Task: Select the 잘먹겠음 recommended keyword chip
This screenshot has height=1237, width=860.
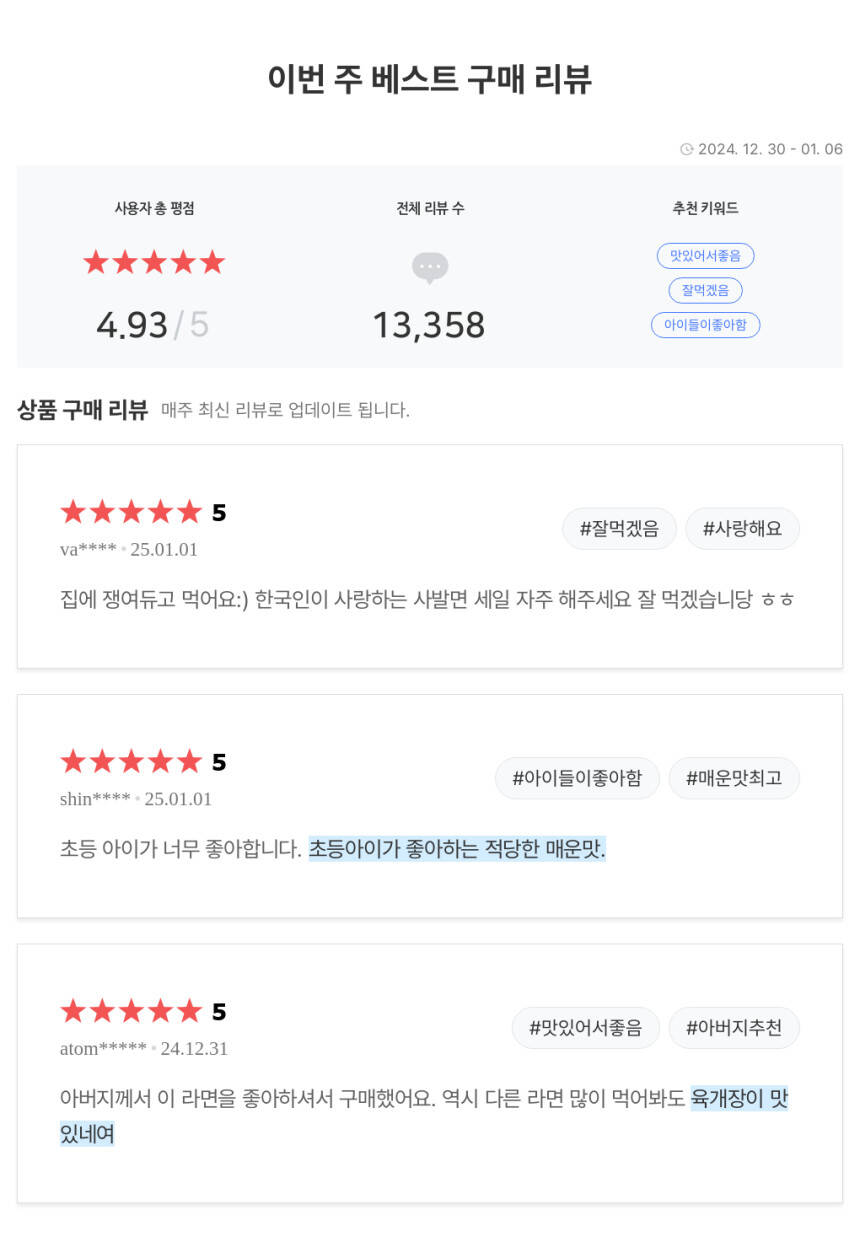Action: click(x=705, y=291)
